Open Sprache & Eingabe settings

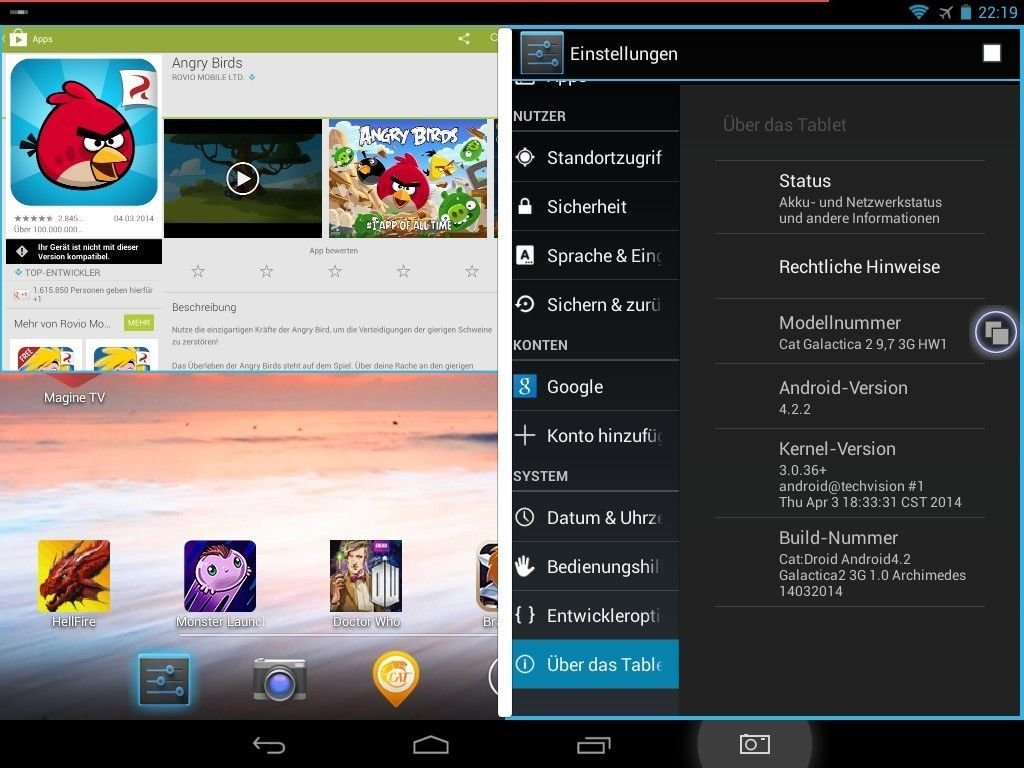(x=596, y=255)
